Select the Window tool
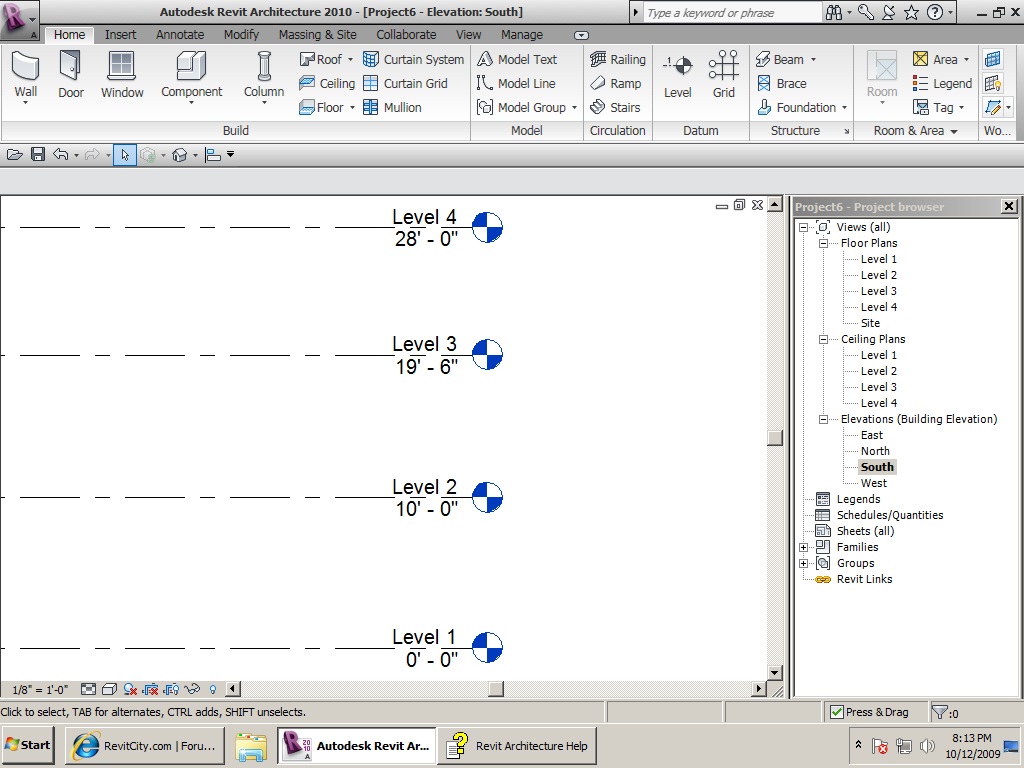Screen dimensions: 1024x768 122,76
